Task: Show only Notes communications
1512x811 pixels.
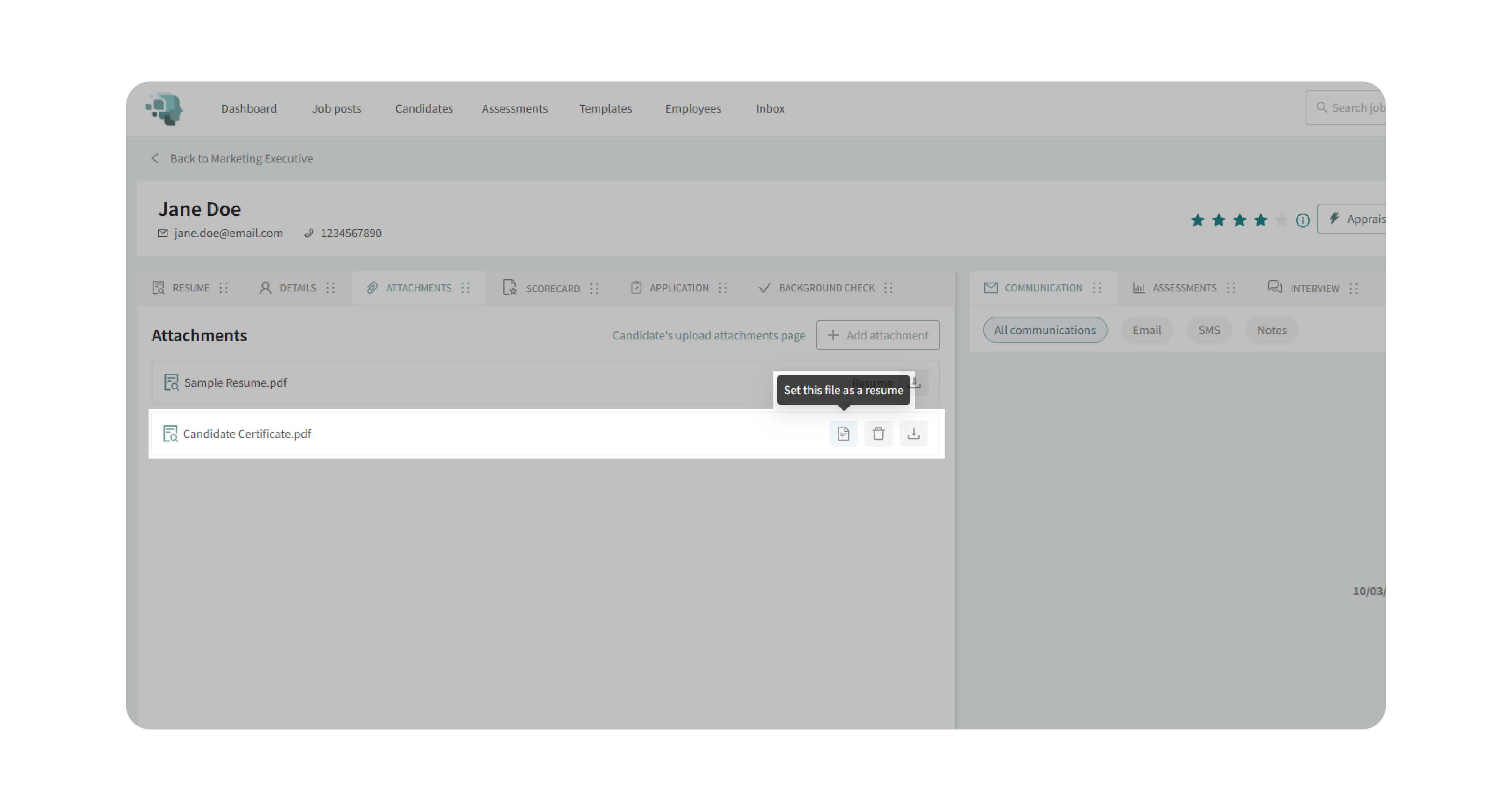Action: (x=1271, y=330)
